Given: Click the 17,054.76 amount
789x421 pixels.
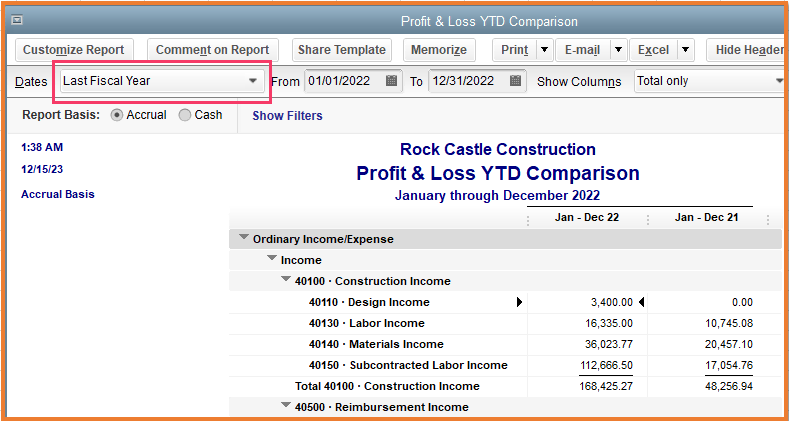Looking at the screenshot, I should click(x=729, y=366).
